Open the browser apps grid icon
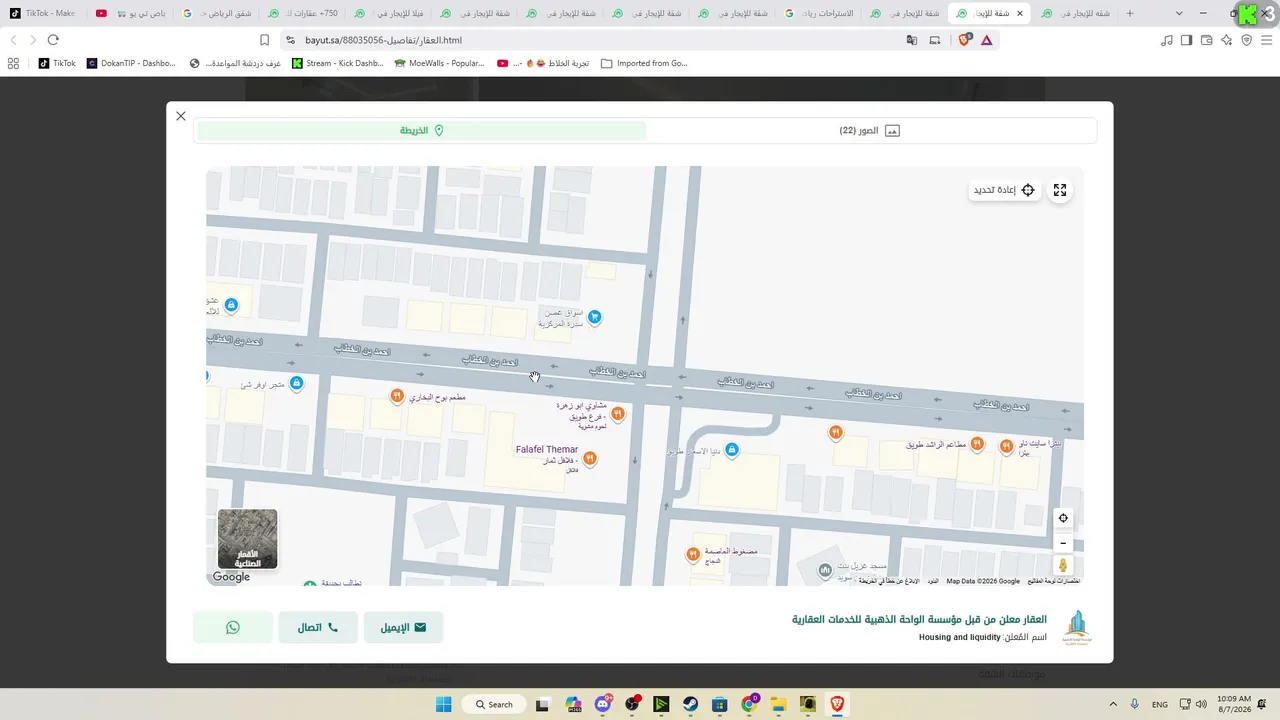Viewport: 1280px width, 720px height. 13,63
